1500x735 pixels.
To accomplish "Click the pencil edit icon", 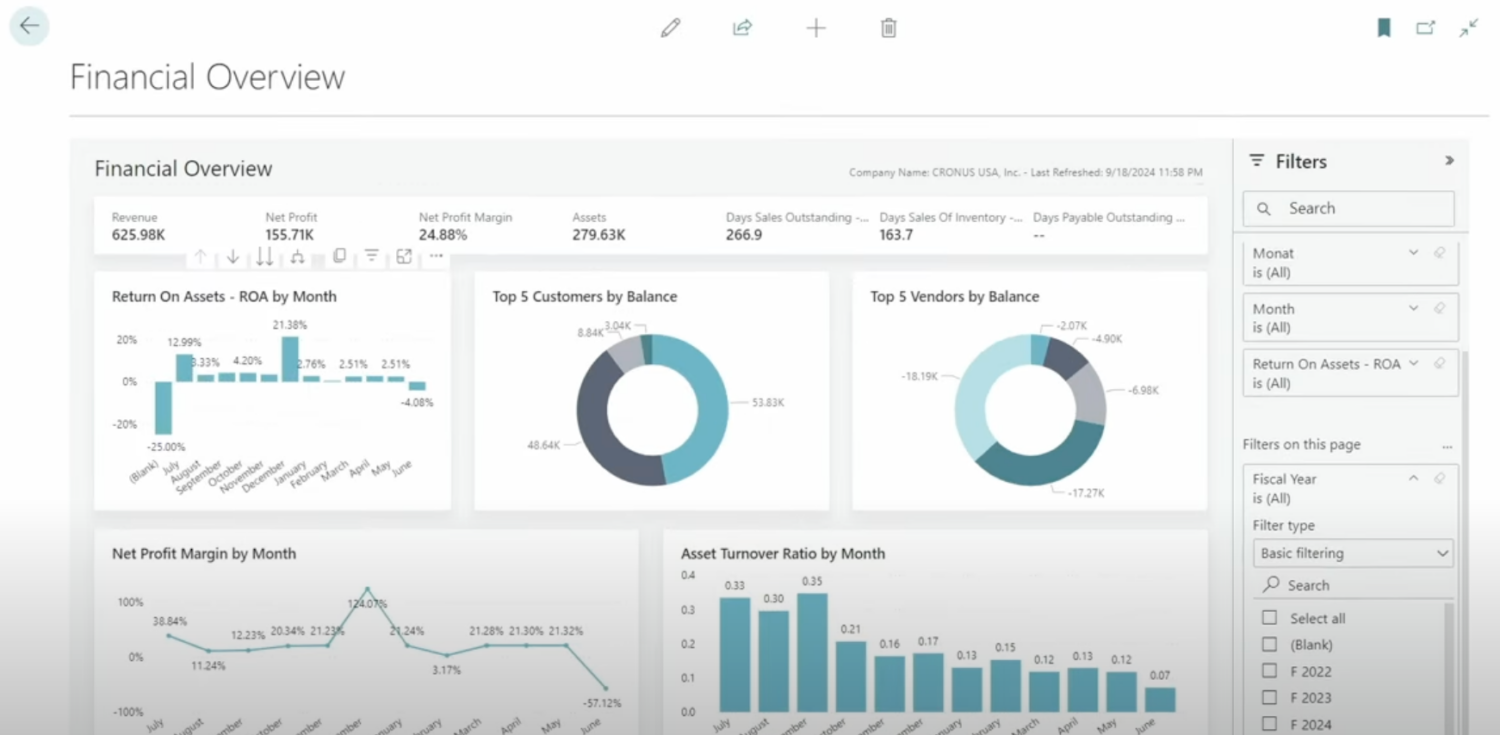I will [670, 28].
